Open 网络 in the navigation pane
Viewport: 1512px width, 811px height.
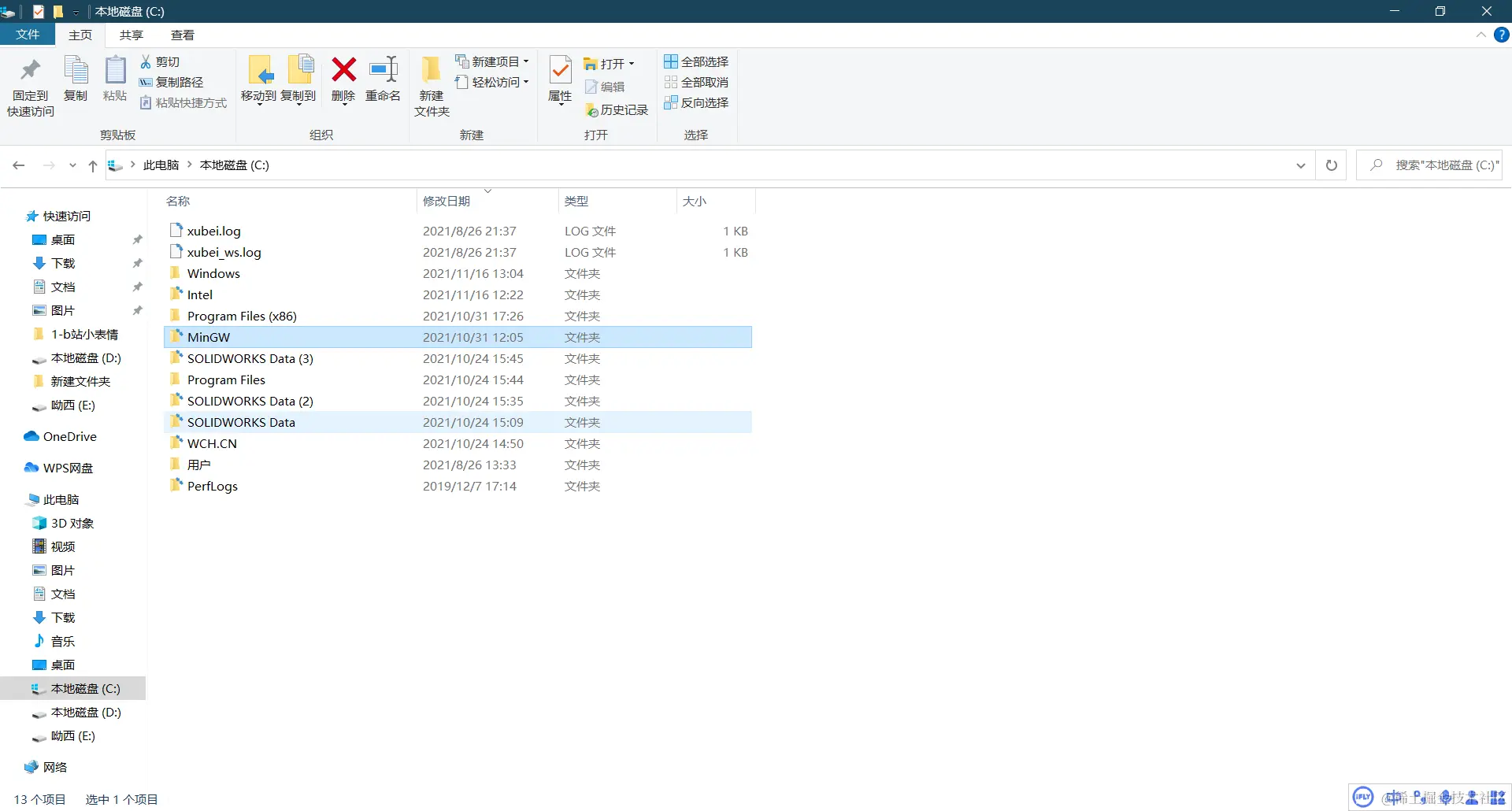click(46, 767)
